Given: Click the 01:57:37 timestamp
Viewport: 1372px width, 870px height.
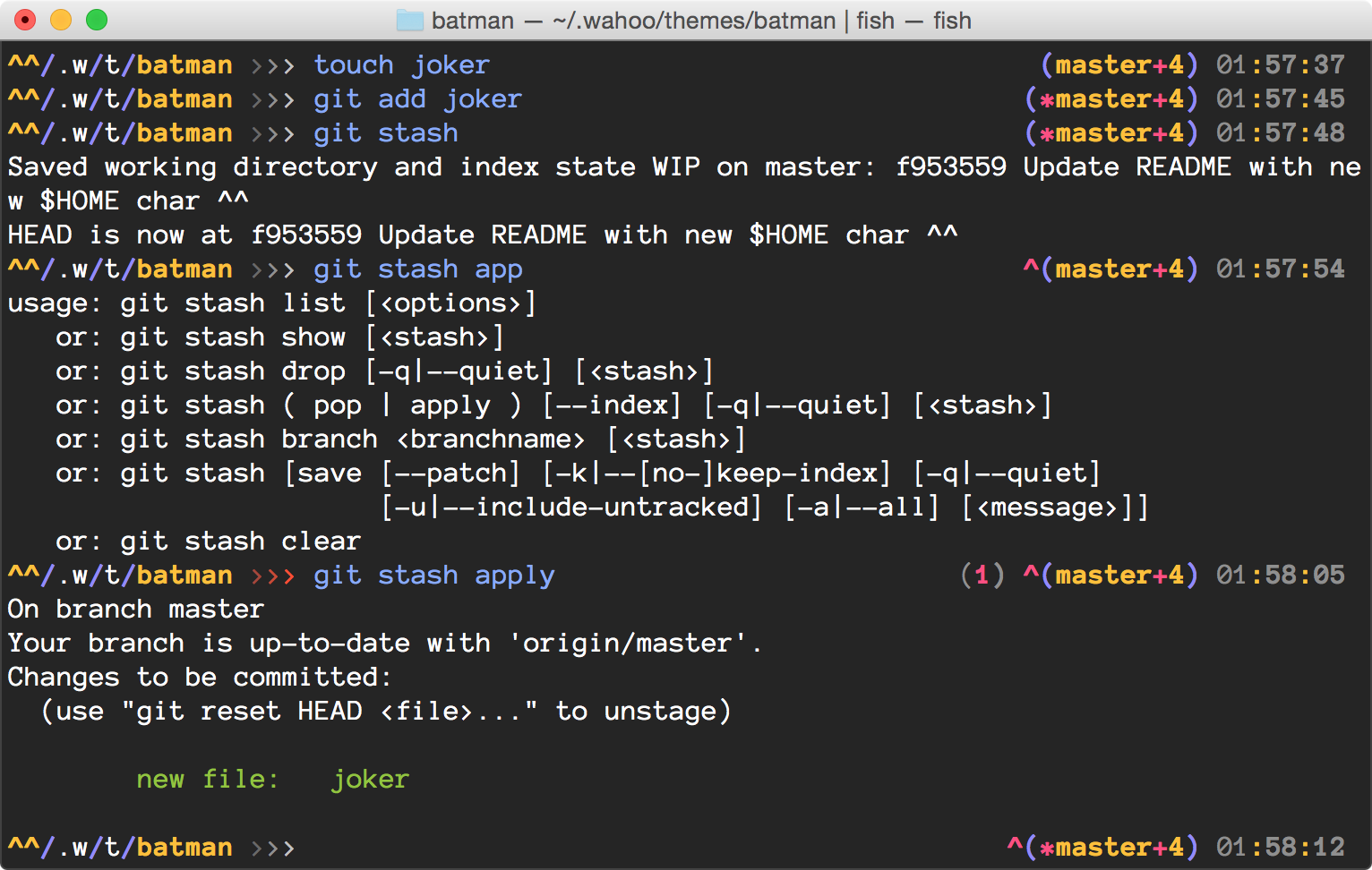Looking at the screenshot, I should pos(1280,65).
